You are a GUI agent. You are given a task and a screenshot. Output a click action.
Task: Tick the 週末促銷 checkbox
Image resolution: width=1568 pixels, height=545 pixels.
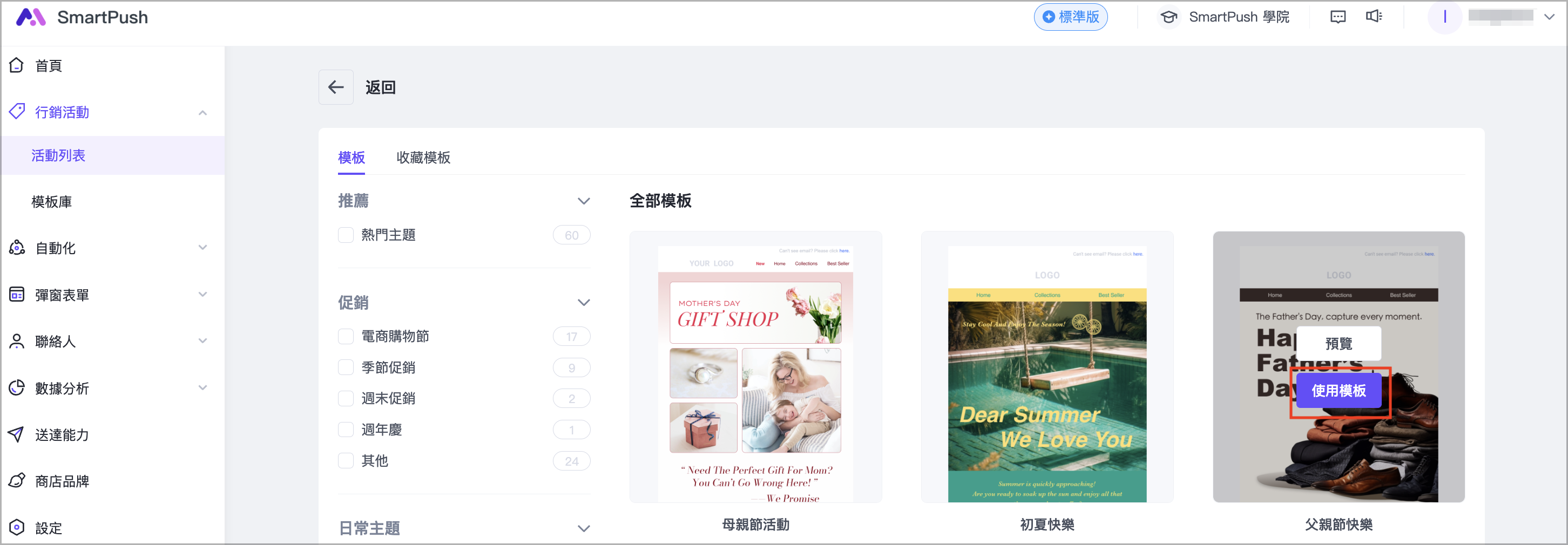346,398
